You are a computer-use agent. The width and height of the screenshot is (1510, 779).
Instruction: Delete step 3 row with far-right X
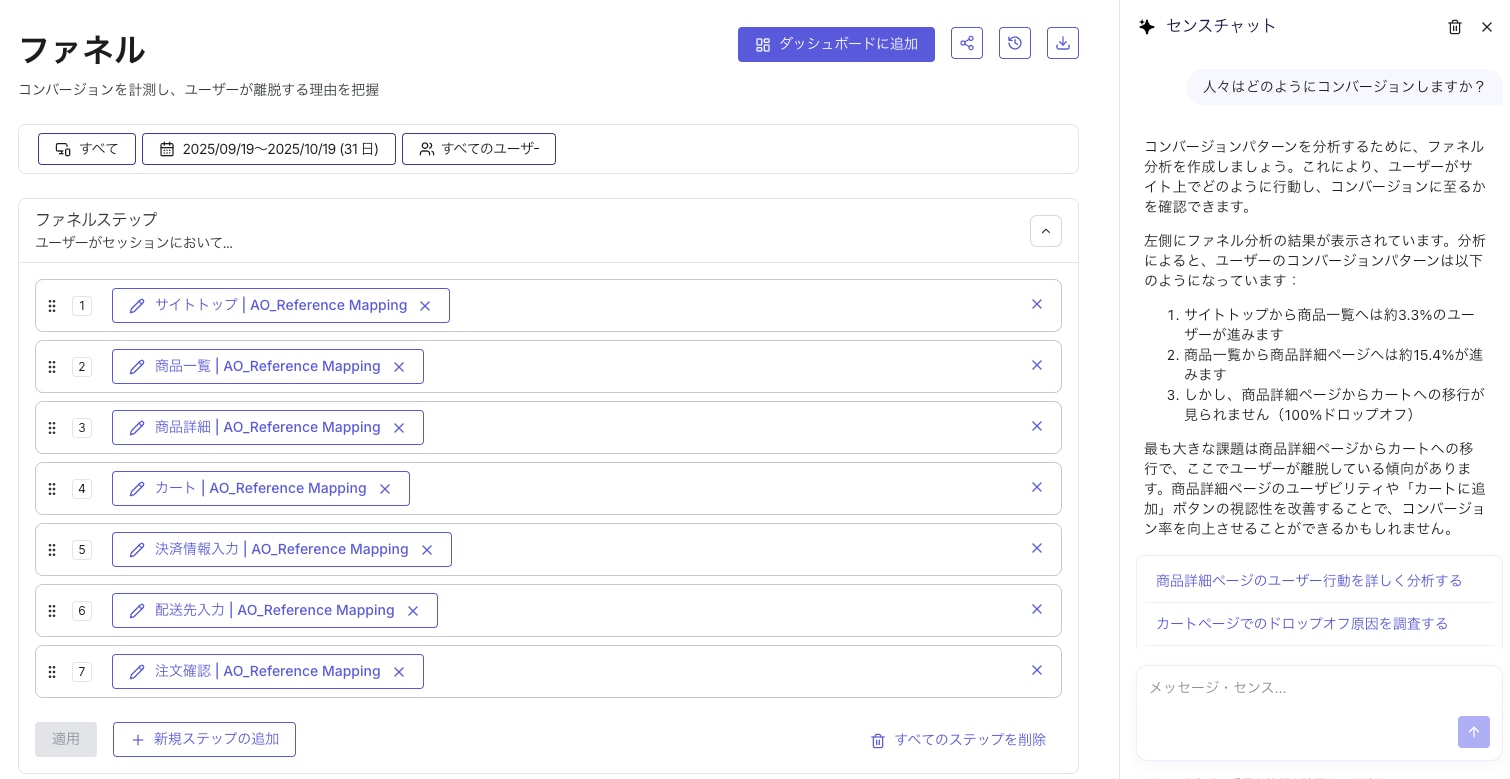[x=1037, y=426]
